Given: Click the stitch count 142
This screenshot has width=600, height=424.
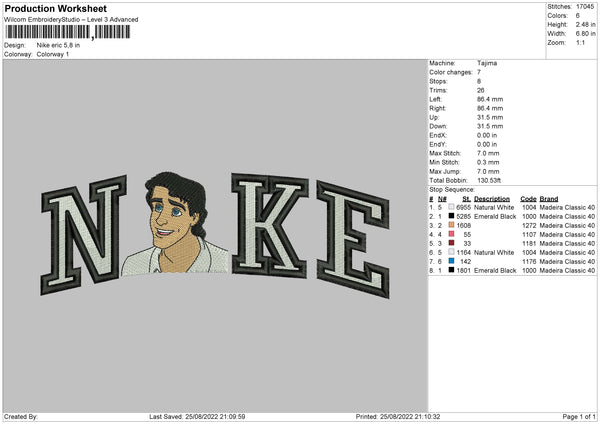Looking at the screenshot, I should [x=465, y=262].
